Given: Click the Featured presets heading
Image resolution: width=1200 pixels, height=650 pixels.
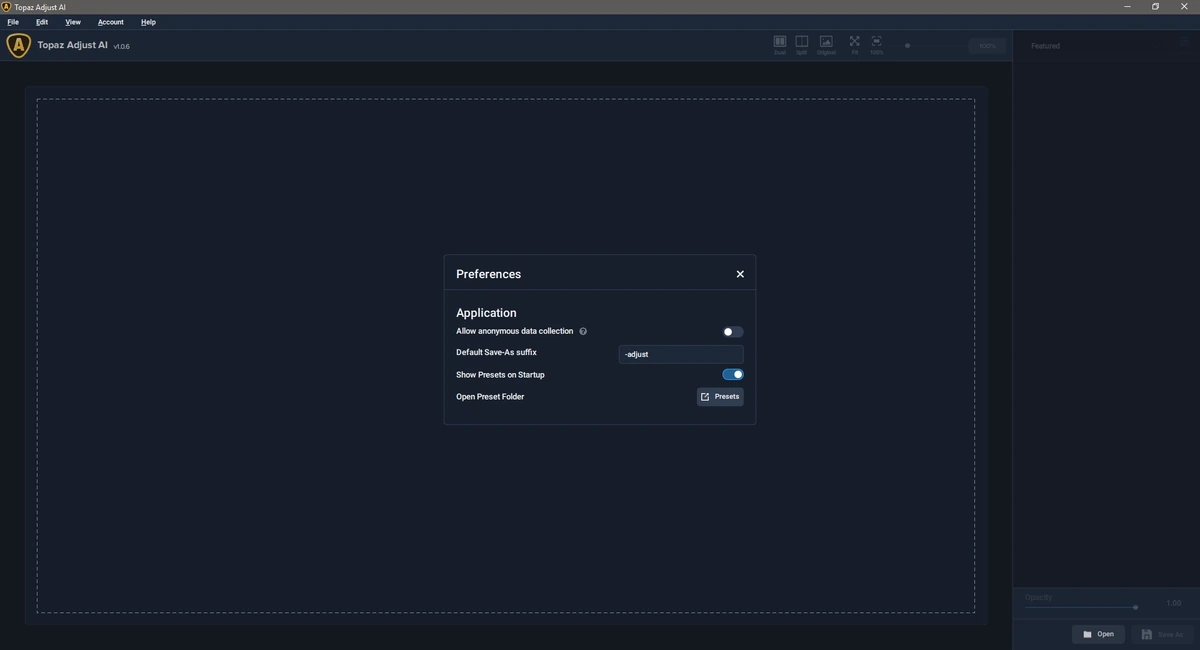Looking at the screenshot, I should [x=1046, y=46].
